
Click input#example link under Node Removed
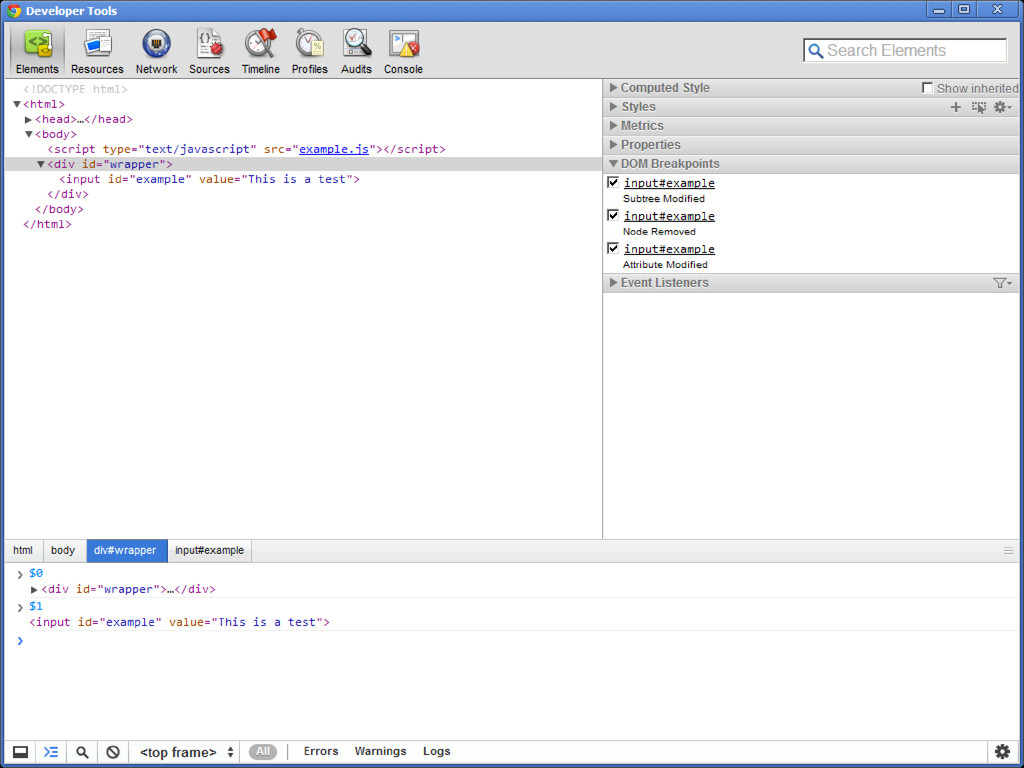(669, 216)
